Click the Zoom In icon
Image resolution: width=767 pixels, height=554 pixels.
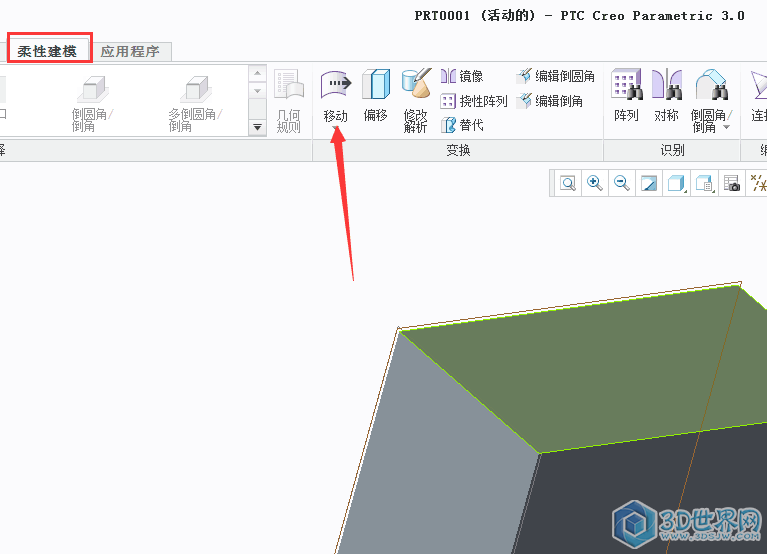(x=595, y=184)
